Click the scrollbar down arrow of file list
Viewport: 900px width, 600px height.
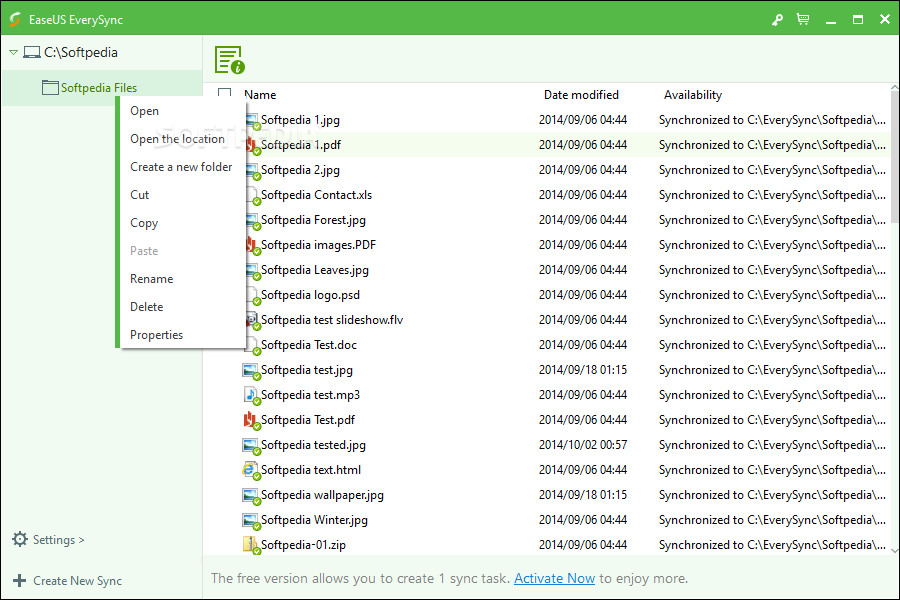click(x=895, y=550)
